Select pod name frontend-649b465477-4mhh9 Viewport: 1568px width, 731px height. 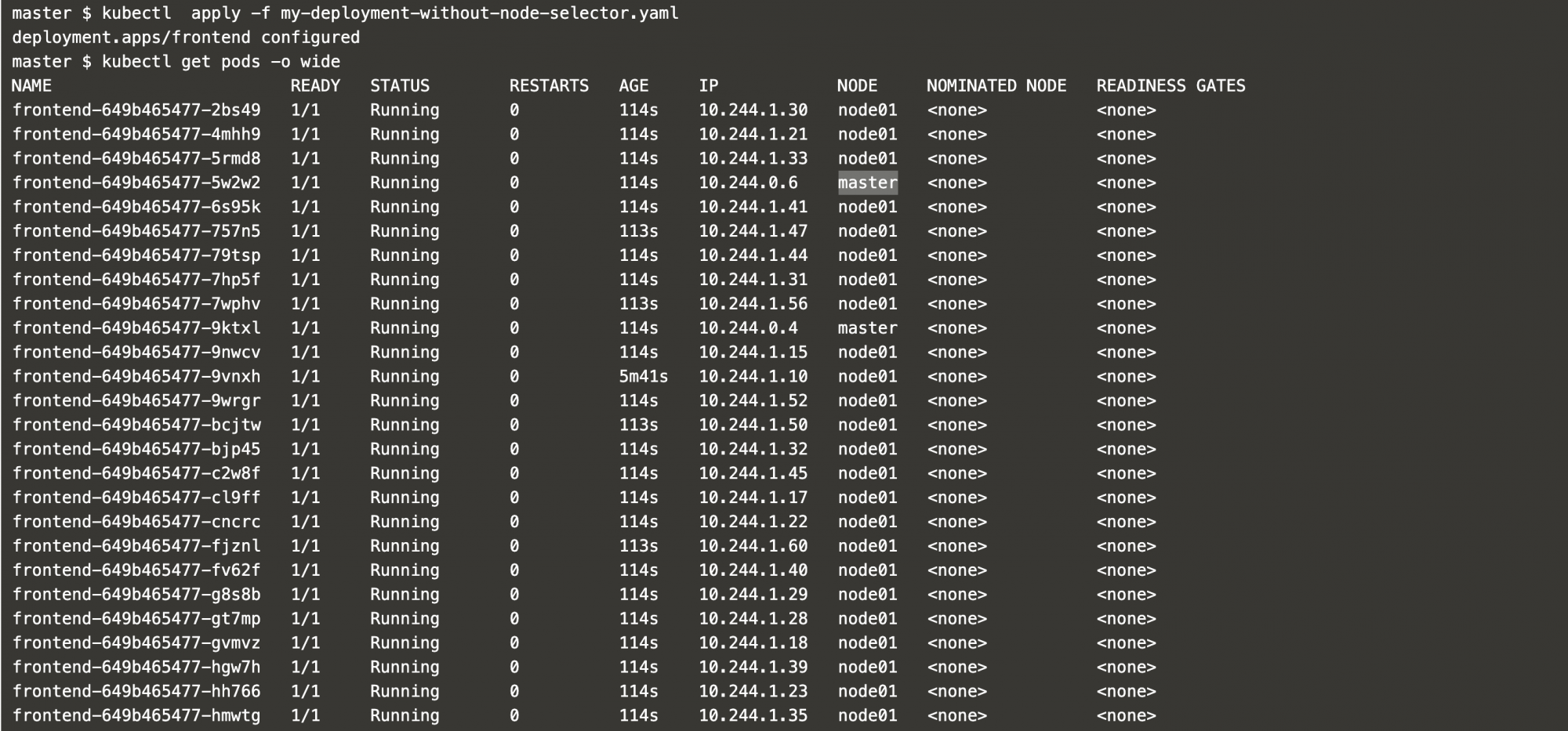(x=136, y=135)
